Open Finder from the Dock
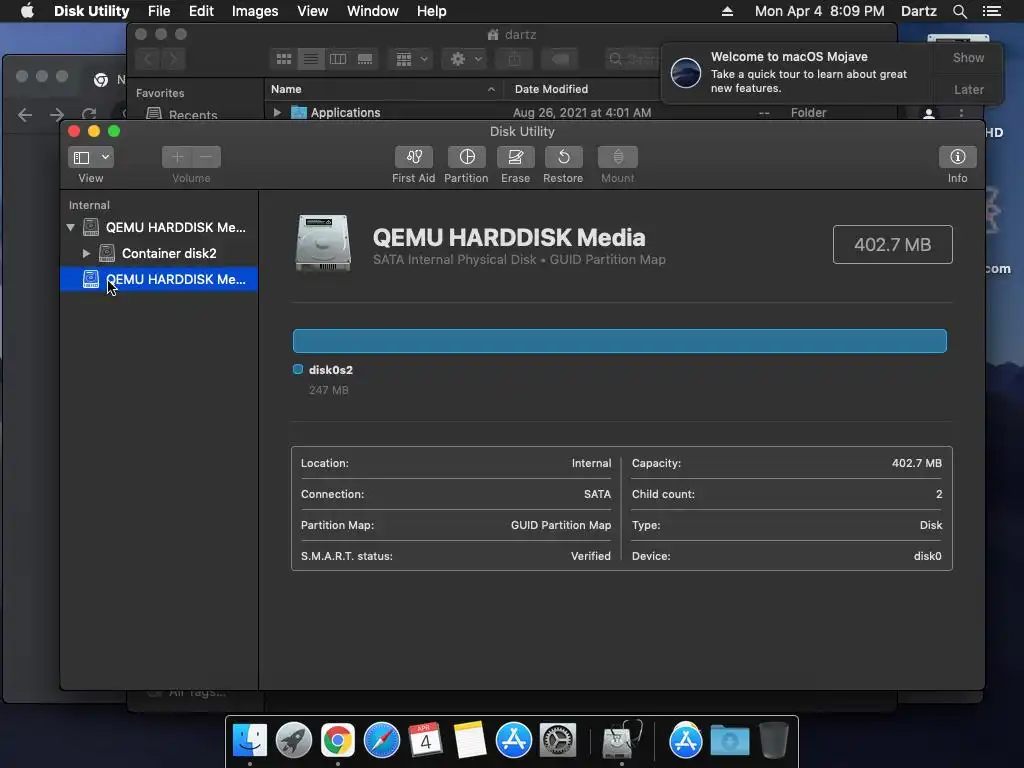Image resolution: width=1024 pixels, height=768 pixels. [249, 741]
